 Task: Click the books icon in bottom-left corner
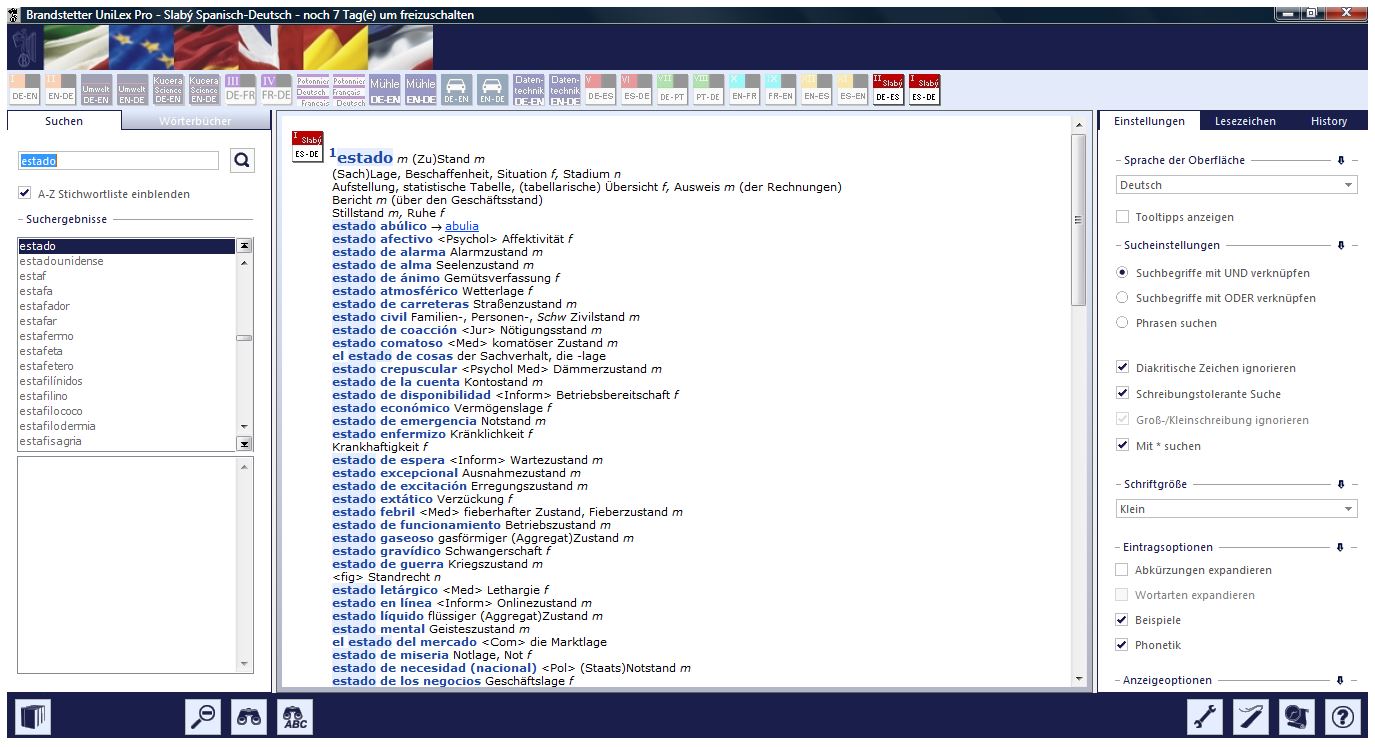35,716
